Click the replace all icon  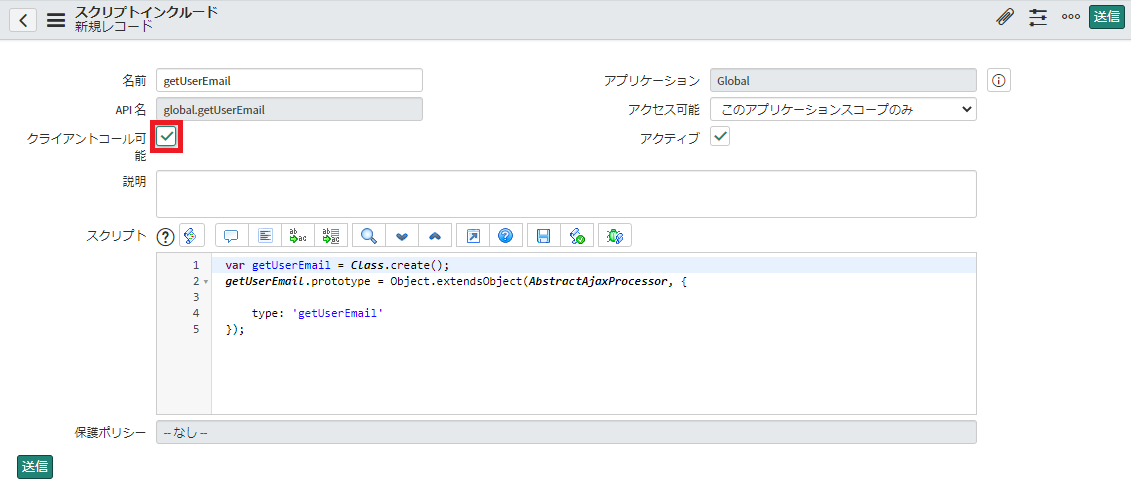[x=331, y=236]
